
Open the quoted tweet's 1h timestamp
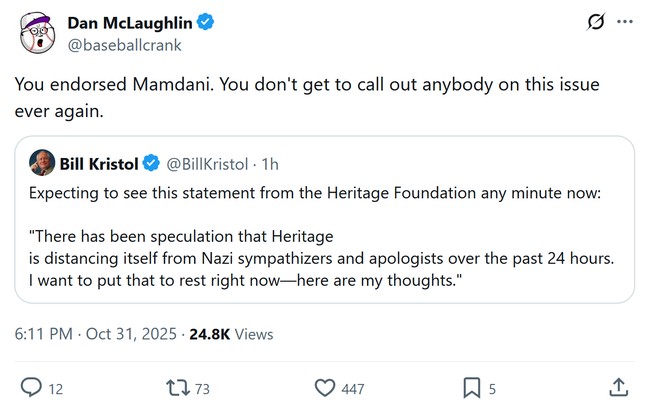pyautogui.click(x=270, y=163)
